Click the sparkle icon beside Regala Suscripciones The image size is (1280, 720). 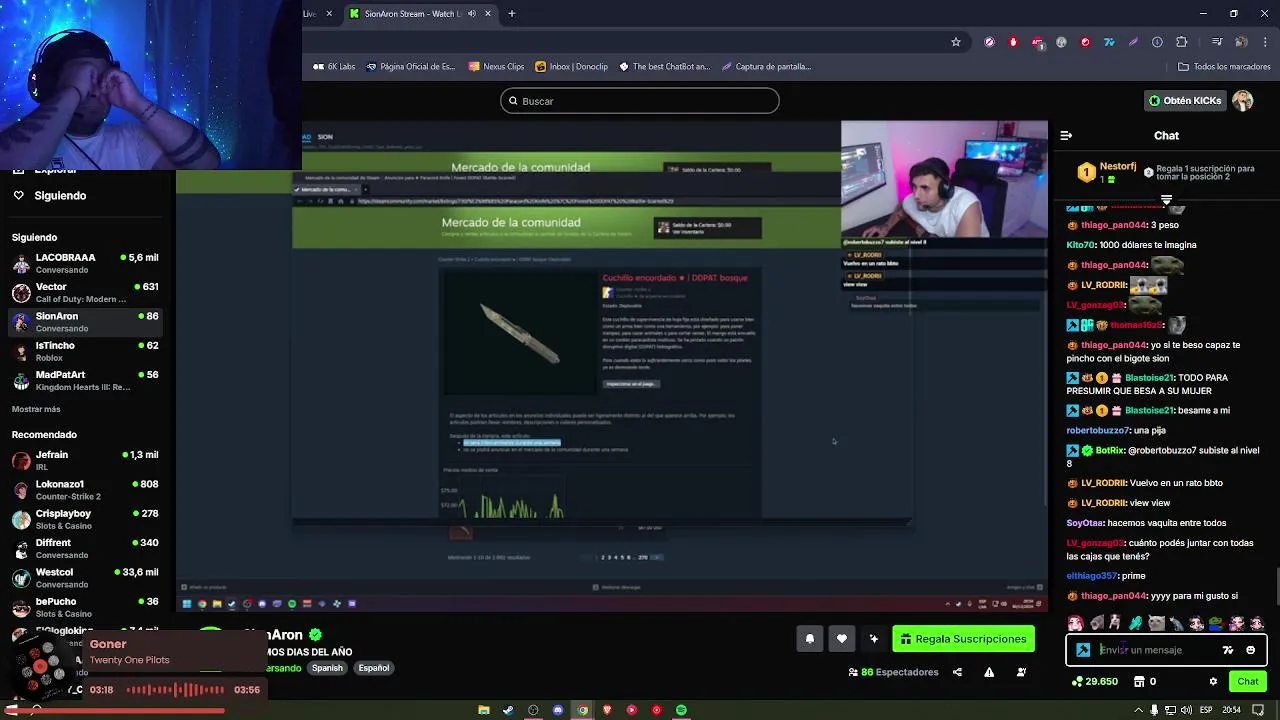click(874, 639)
